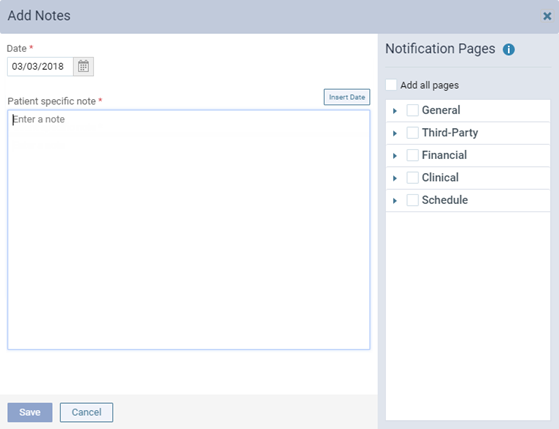The height and width of the screenshot is (429, 559).
Task: Expand the General tree node arrow
Action: (395, 111)
